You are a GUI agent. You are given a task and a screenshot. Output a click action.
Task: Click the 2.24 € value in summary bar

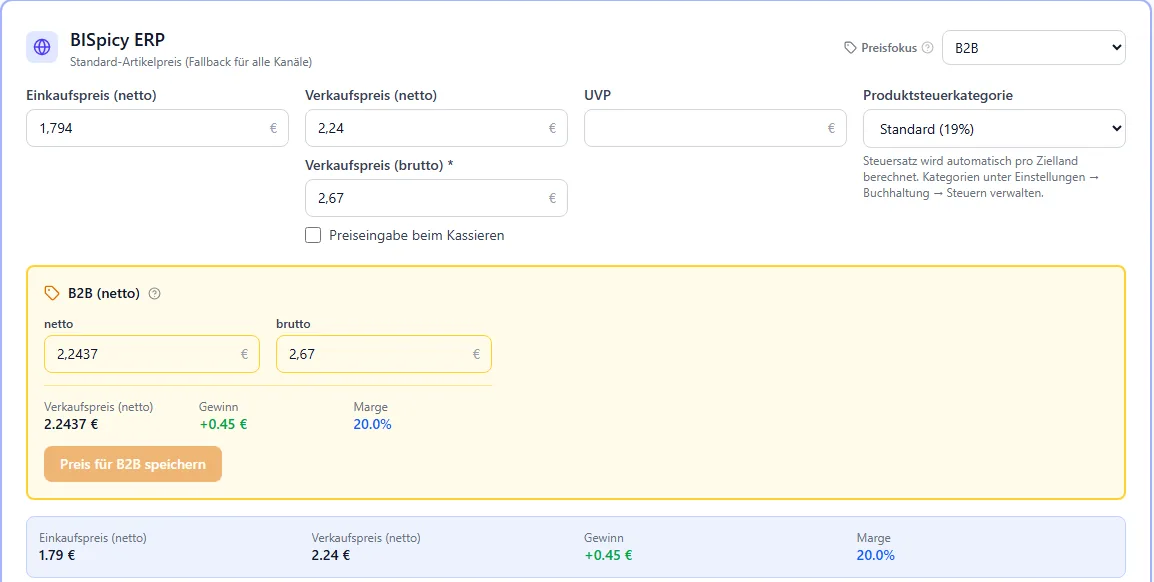click(330, 555)
